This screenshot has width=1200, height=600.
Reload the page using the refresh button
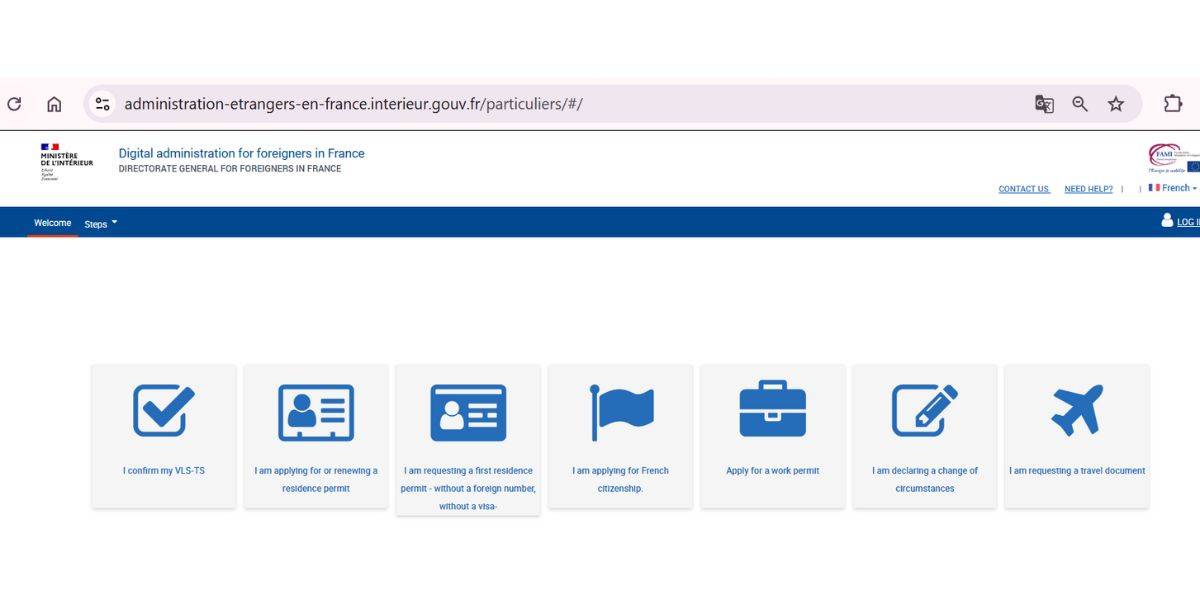coord(14,104)
